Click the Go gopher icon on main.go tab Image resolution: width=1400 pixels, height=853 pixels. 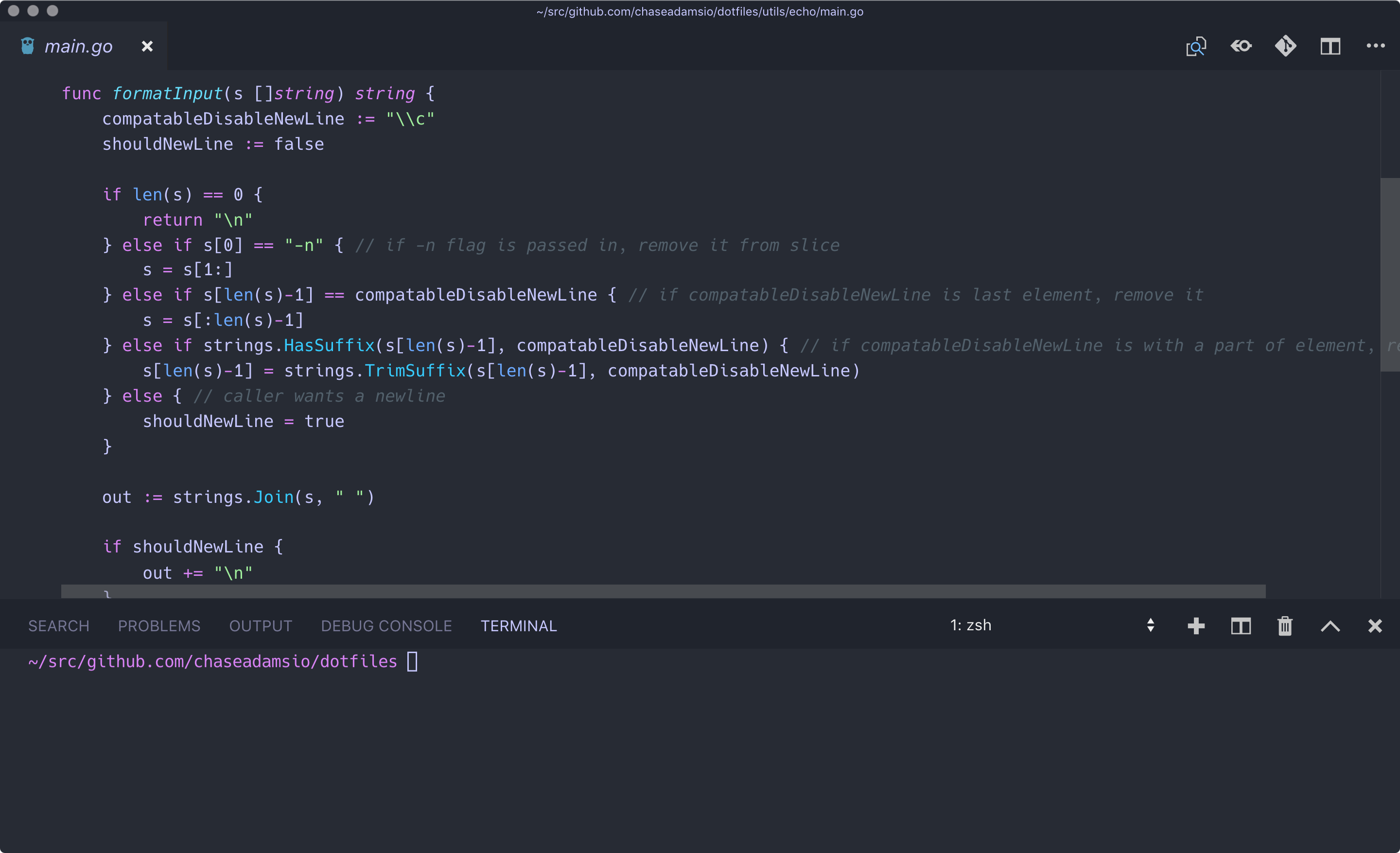click(x=26, y=45)
